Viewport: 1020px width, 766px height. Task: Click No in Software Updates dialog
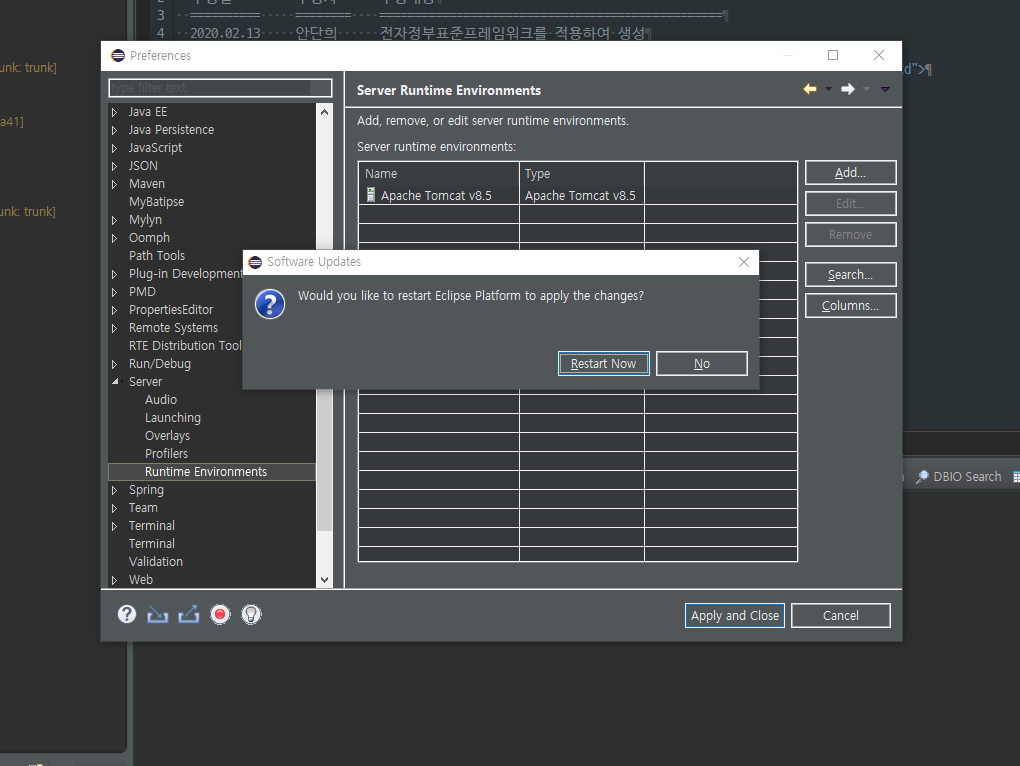click(x=701, y=364)
